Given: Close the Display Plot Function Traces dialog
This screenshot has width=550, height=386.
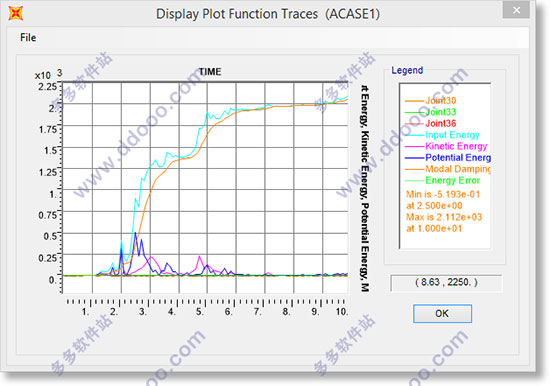Looking at the screenshot, I should [516, 11].
